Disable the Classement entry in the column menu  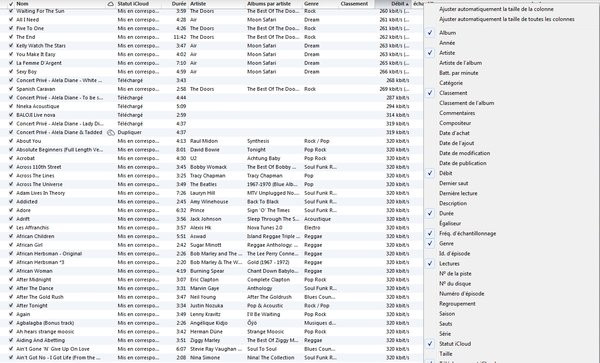point(453,93)
